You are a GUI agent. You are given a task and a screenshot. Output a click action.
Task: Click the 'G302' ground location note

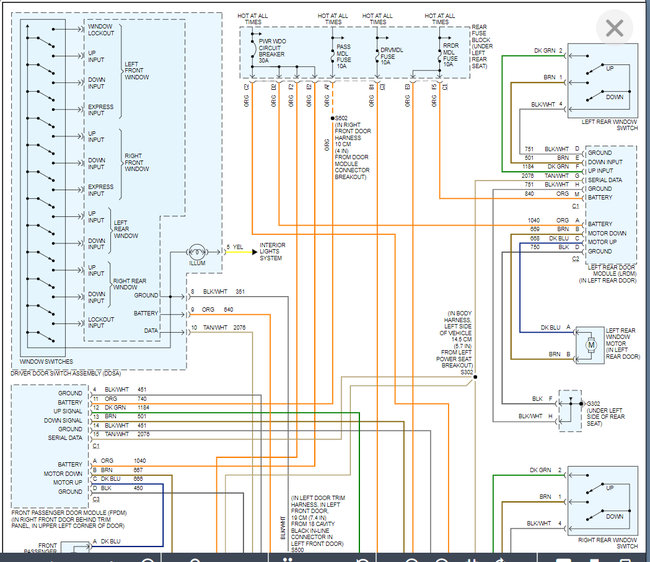[x=606, y=413]
